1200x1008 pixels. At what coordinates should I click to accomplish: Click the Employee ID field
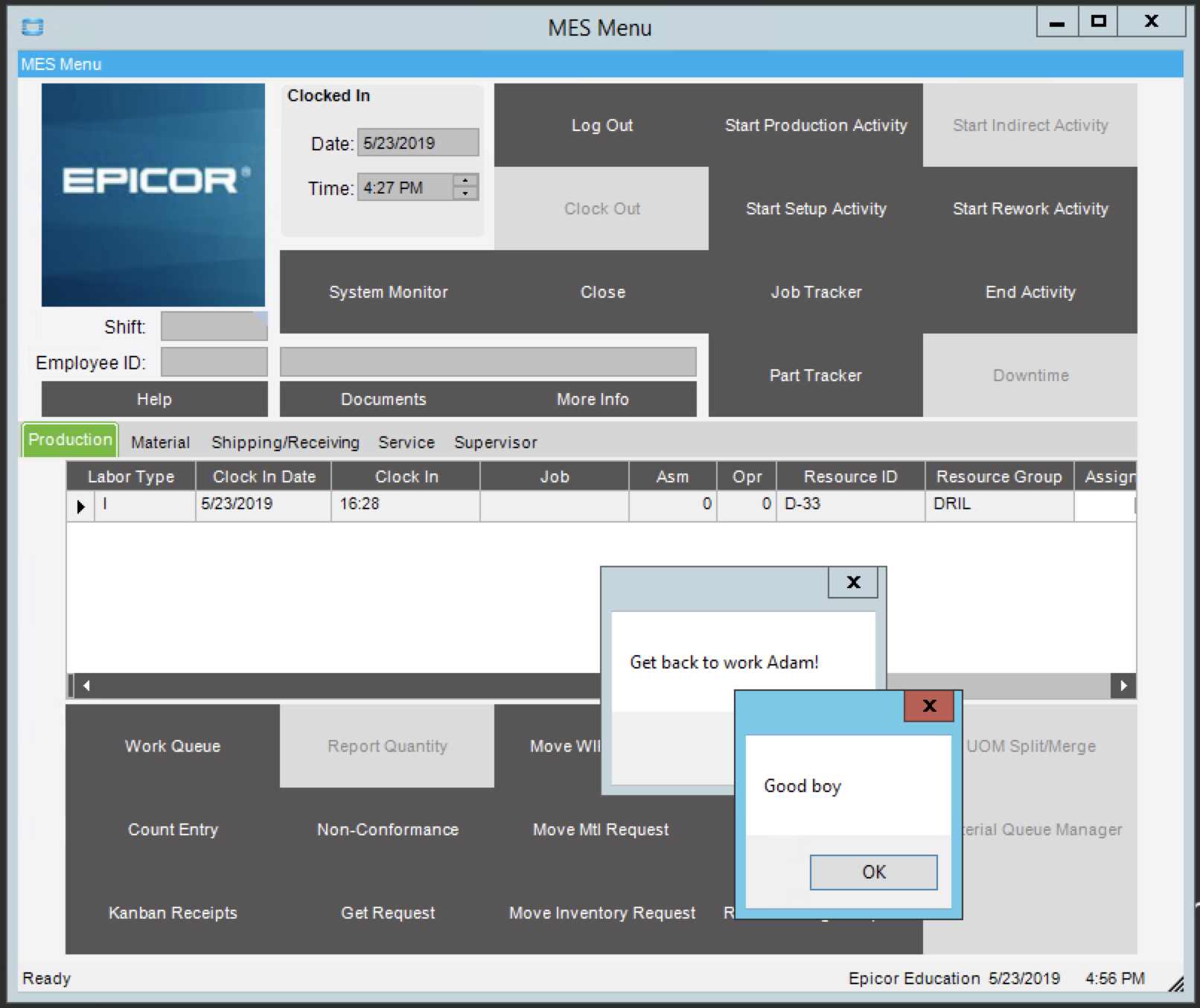(214, 363)
